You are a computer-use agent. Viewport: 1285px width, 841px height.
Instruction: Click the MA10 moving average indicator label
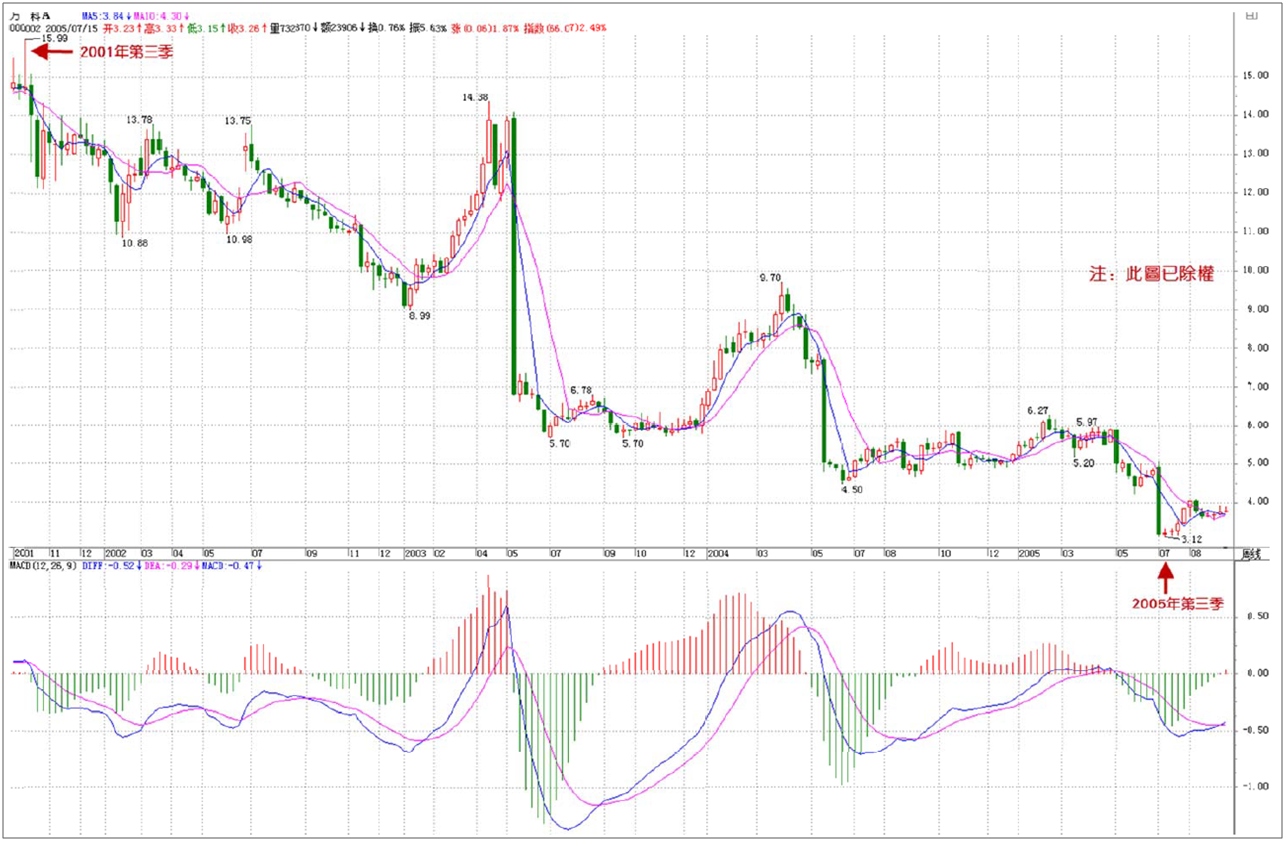tap(160, 16)
